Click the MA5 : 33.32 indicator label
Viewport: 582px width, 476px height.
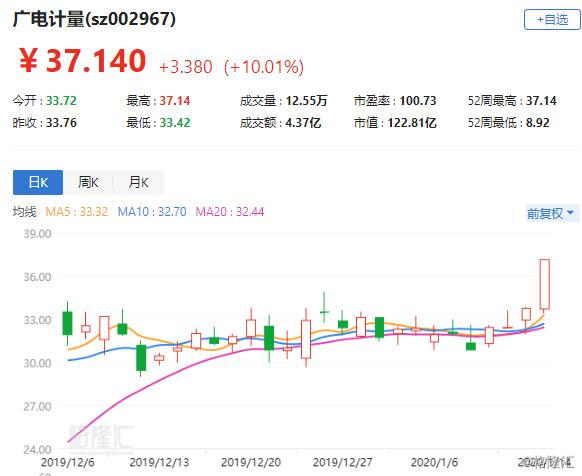[76, 212]
